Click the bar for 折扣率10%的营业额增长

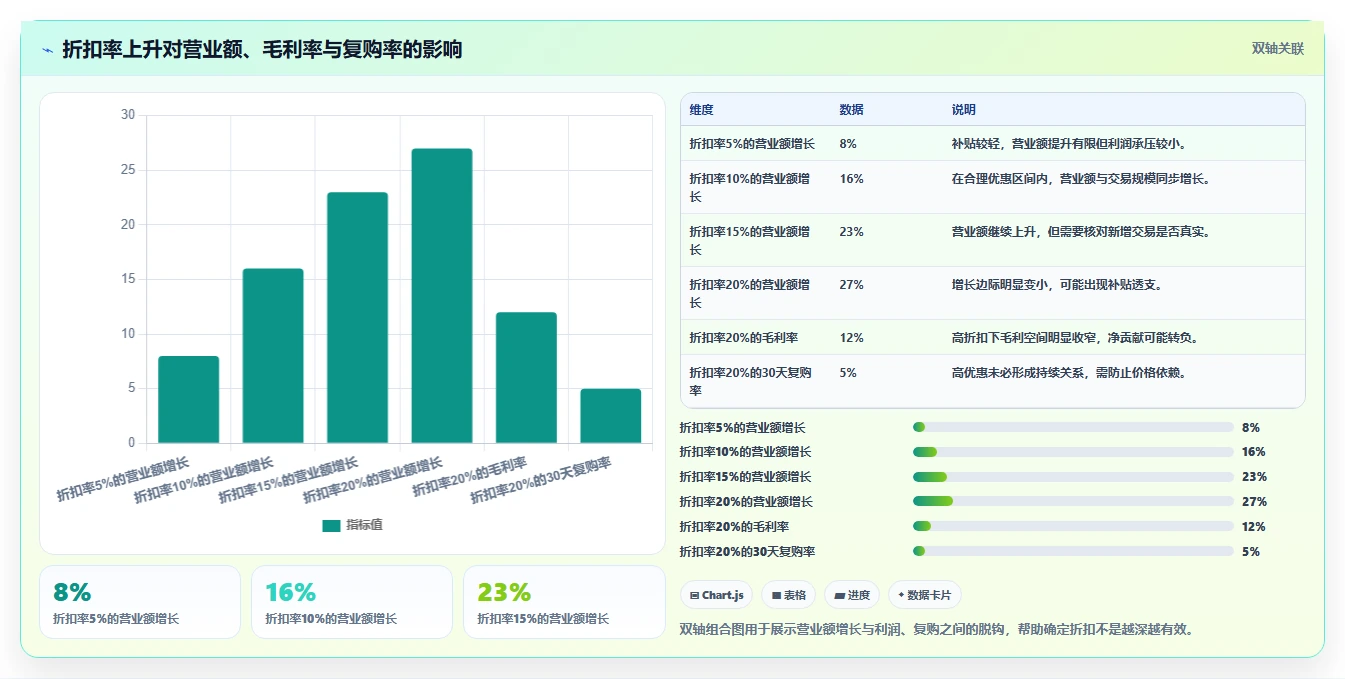pos(273,355)
